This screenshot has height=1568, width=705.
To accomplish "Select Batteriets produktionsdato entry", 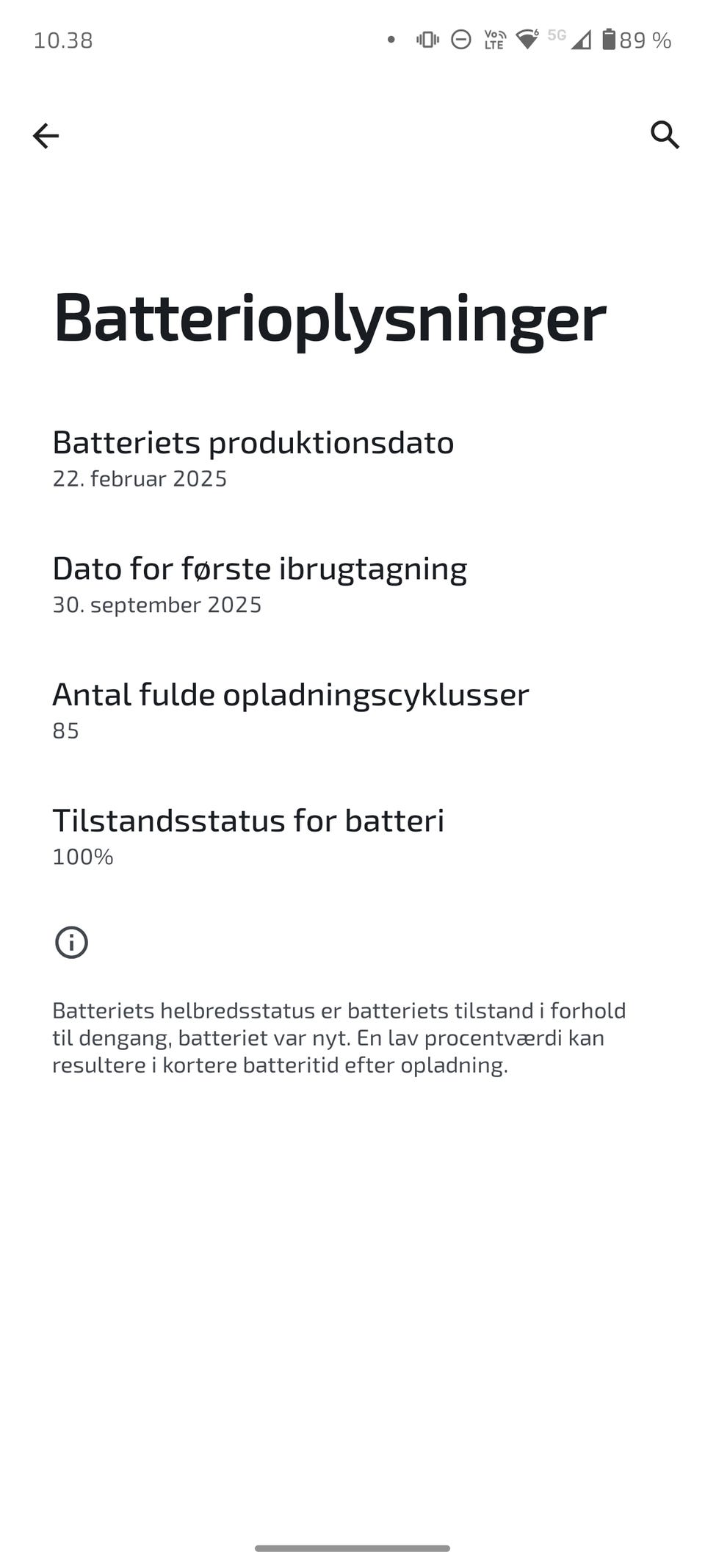I will [x=253, y=458].
